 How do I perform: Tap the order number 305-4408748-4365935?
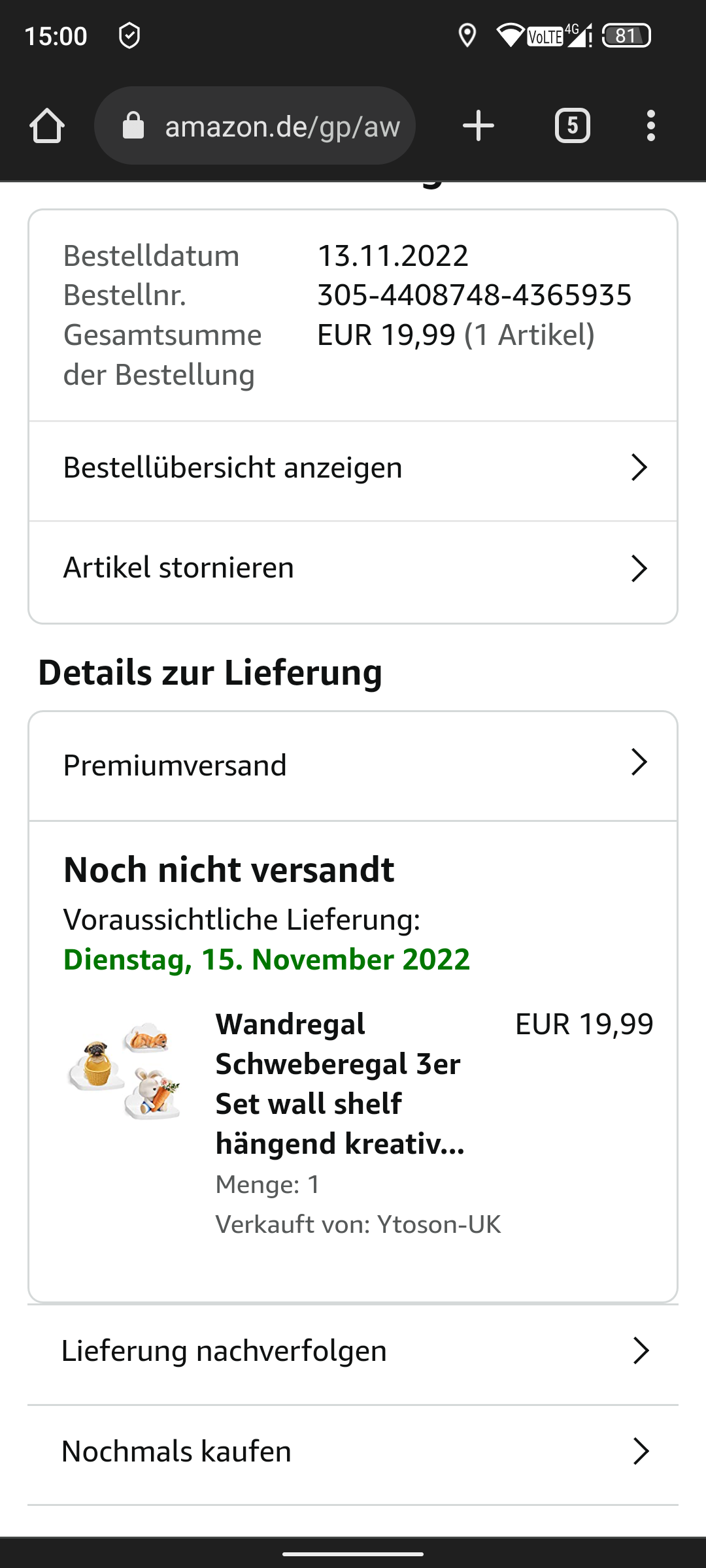[475, 295]
